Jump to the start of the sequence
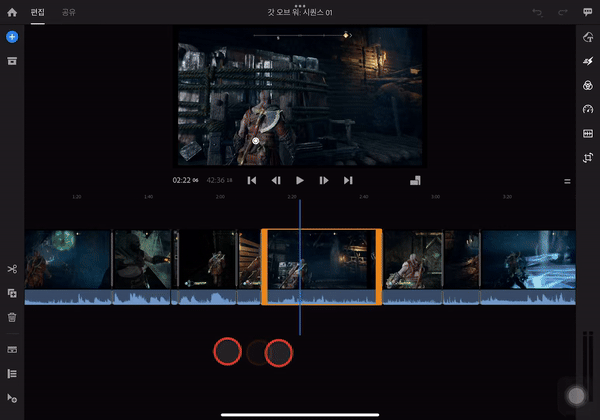Image resolution: width=600 pixels, height=420 pixels. (252, 181)
